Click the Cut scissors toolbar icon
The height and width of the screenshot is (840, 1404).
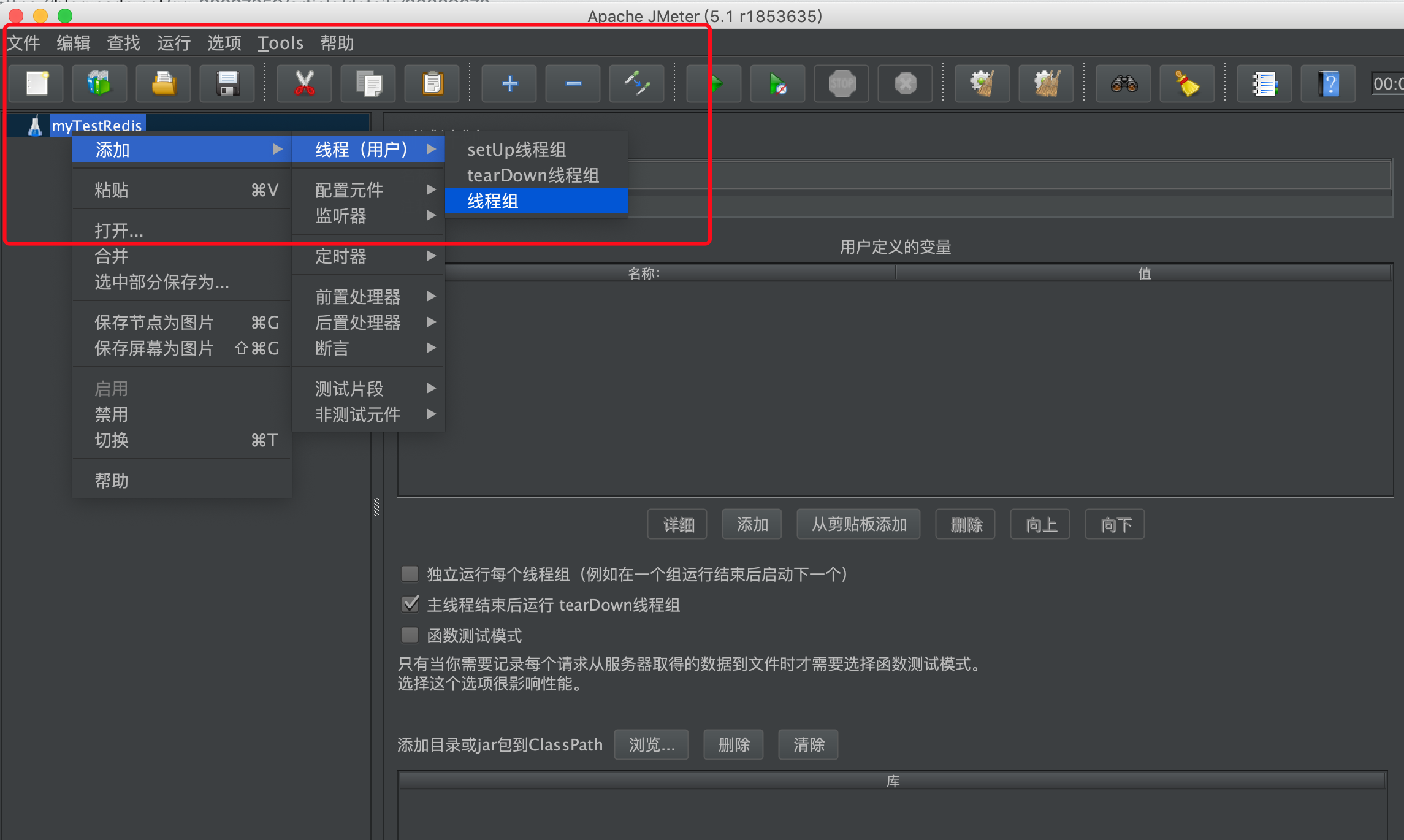click(x=304, y=83)
